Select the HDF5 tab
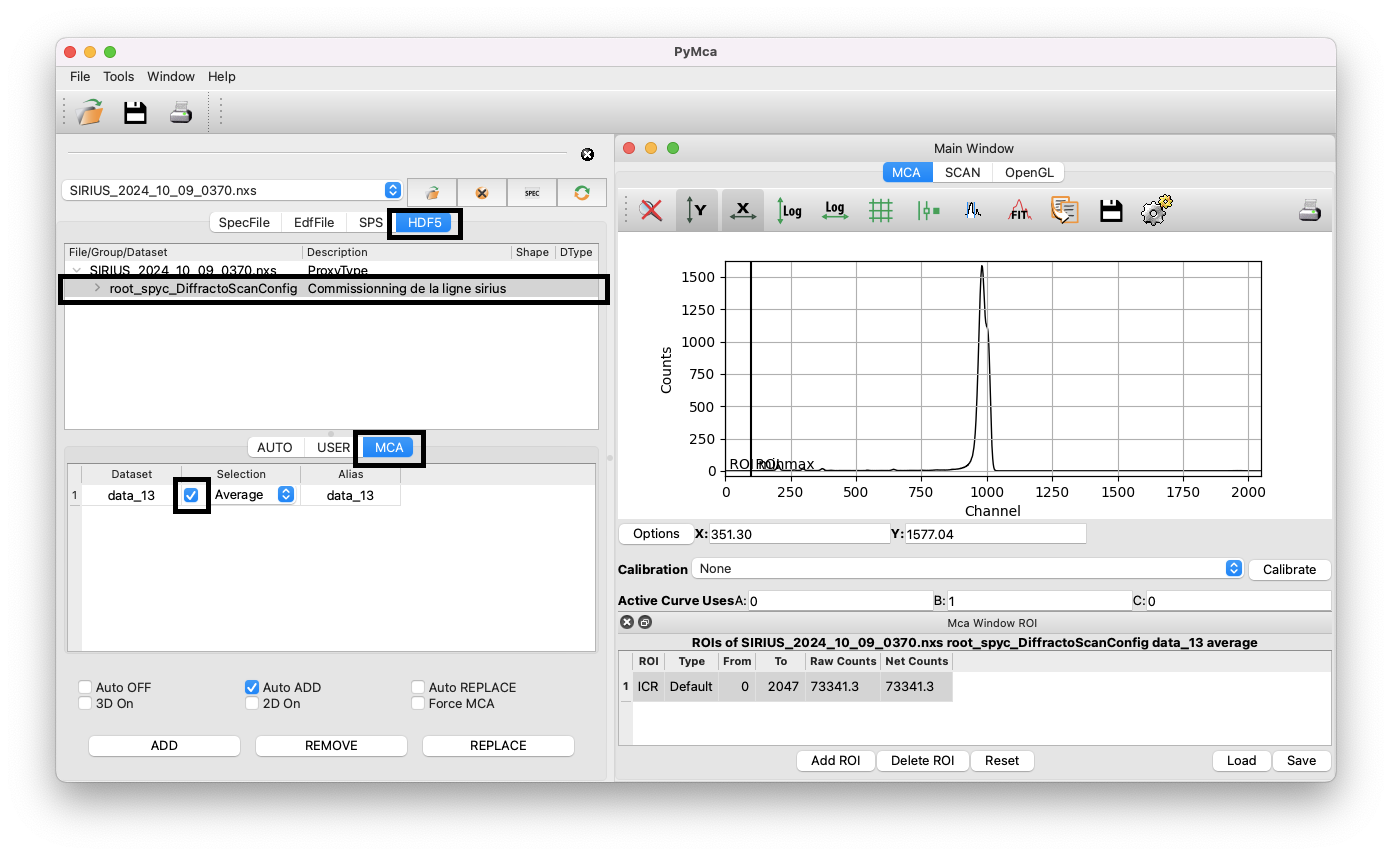This screenshot has height=856, width=1392. coord(425,222)
